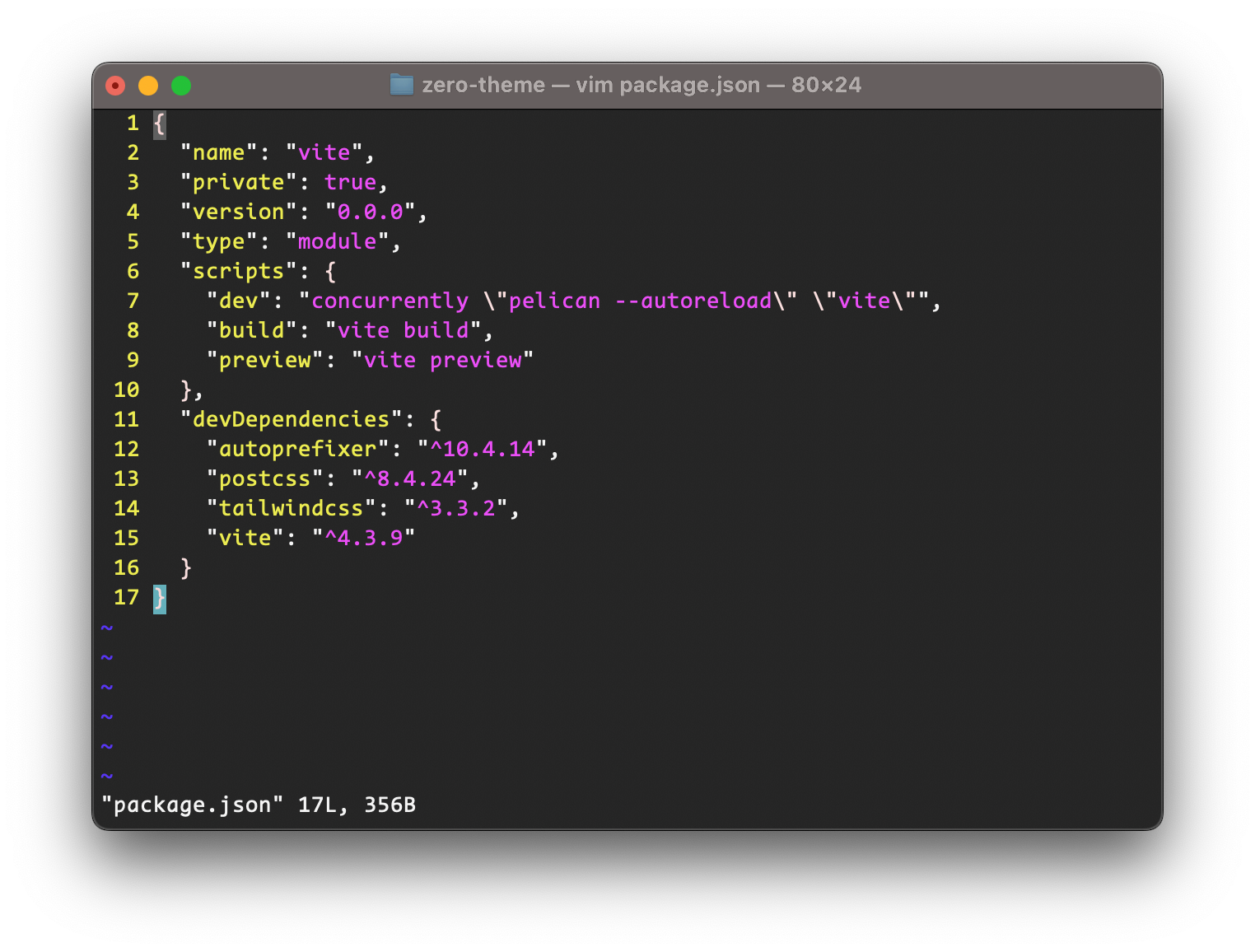Click the "0.0.0" version string
1255x952 pixels.
[370, 212]
